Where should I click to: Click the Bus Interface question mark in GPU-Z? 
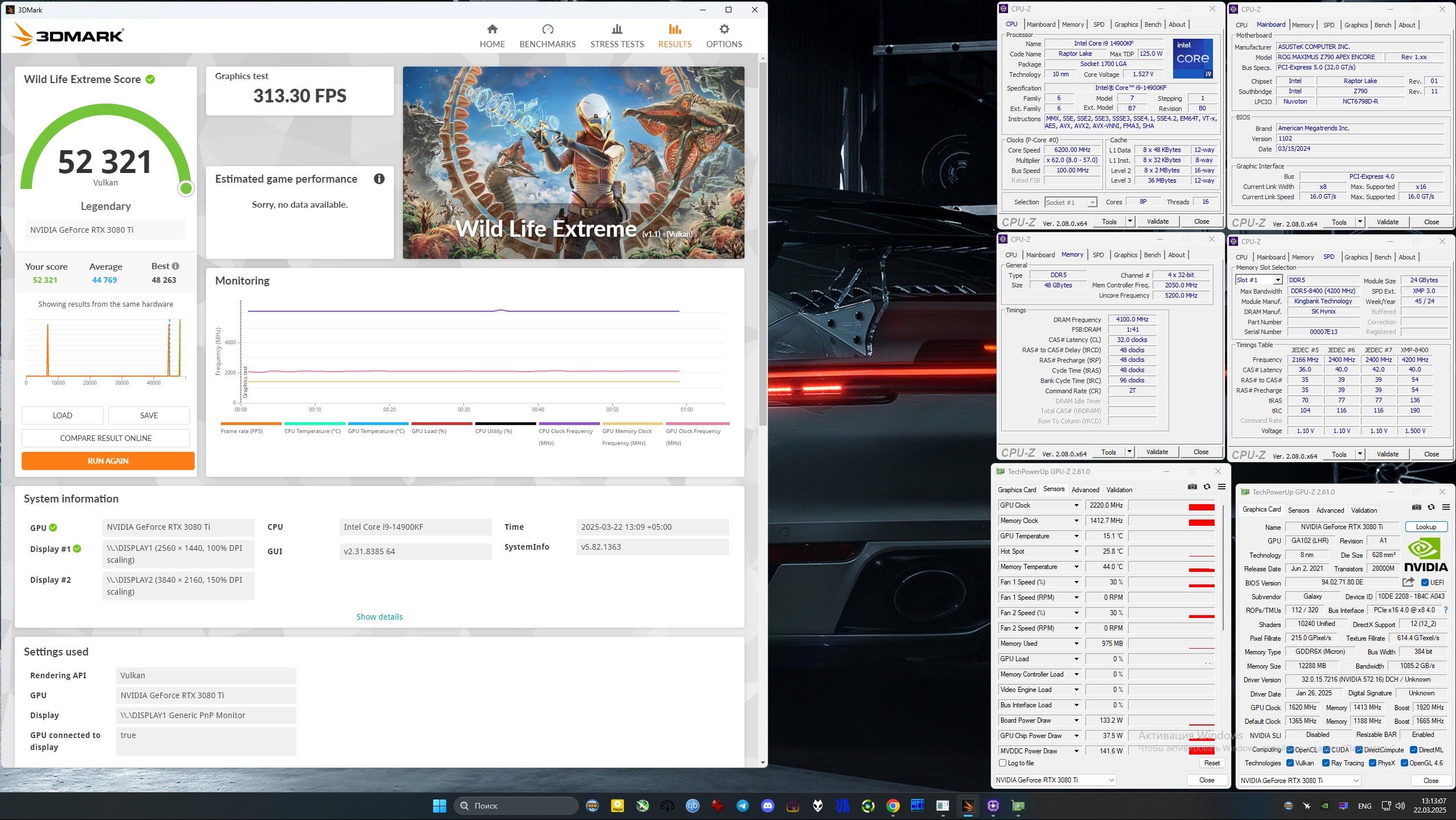coord(1446,610)
